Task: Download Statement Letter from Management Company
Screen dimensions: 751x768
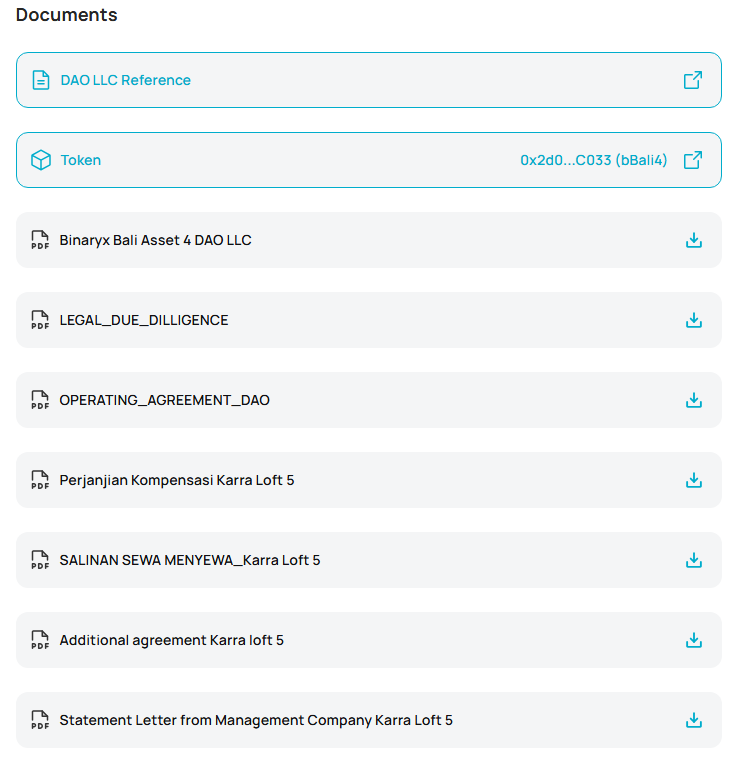Action: [694, 720]
